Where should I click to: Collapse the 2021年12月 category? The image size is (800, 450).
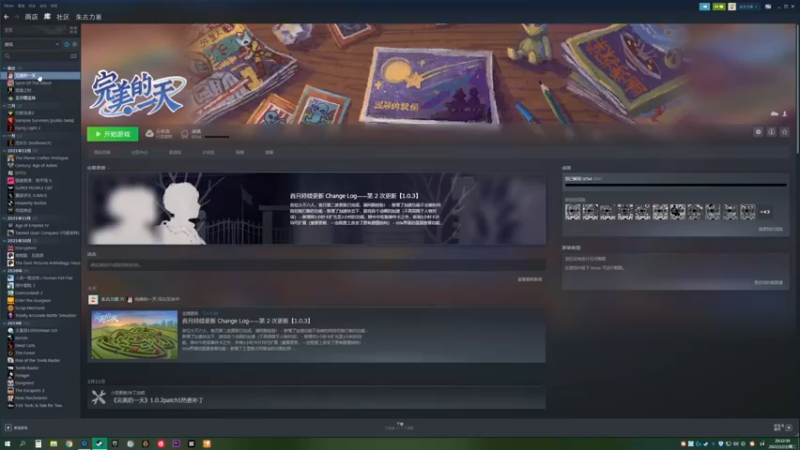5,151
